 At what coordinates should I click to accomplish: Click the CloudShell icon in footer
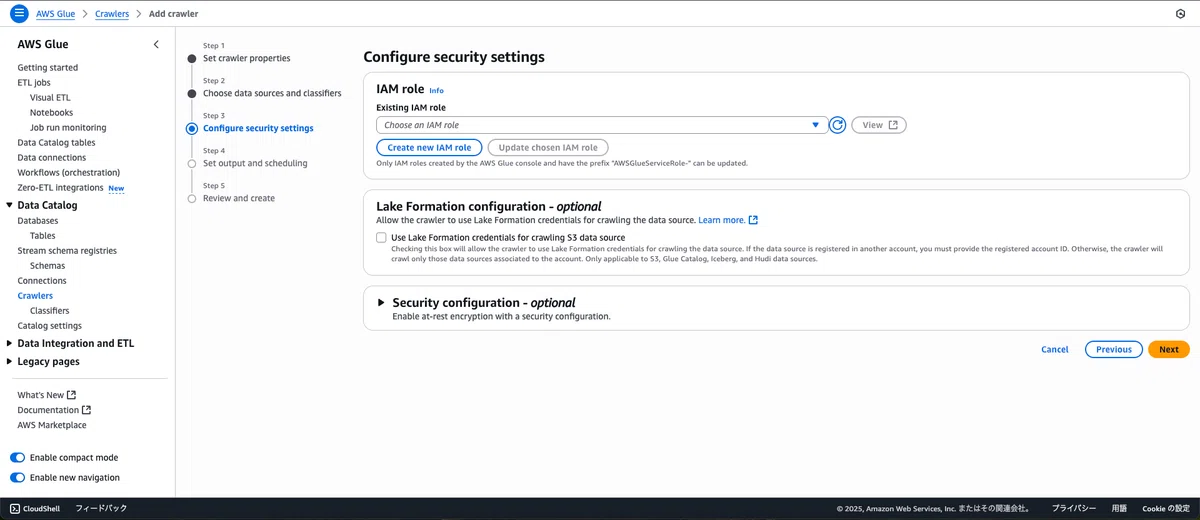pyautogui.click(x=15, y=508)
